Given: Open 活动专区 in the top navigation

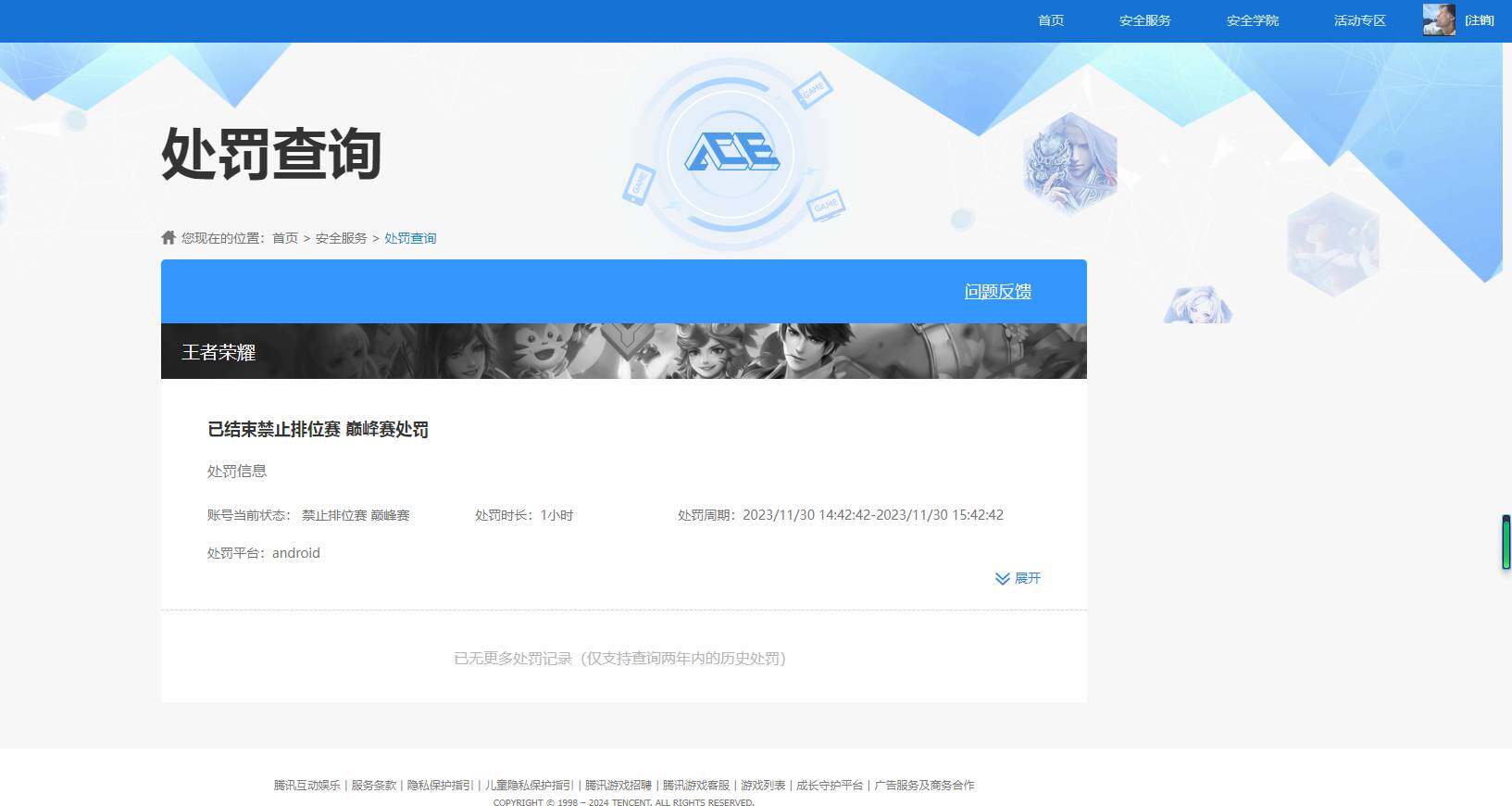Looking at the screenshot, I should pos(1359,20).
